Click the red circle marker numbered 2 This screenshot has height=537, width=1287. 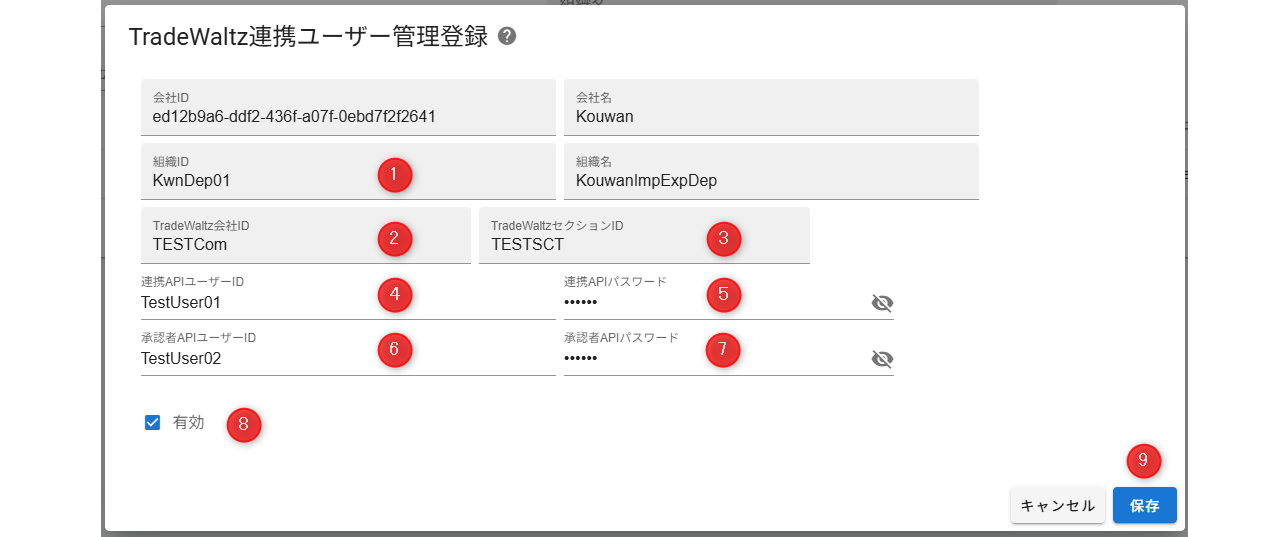tap(394, 238)
